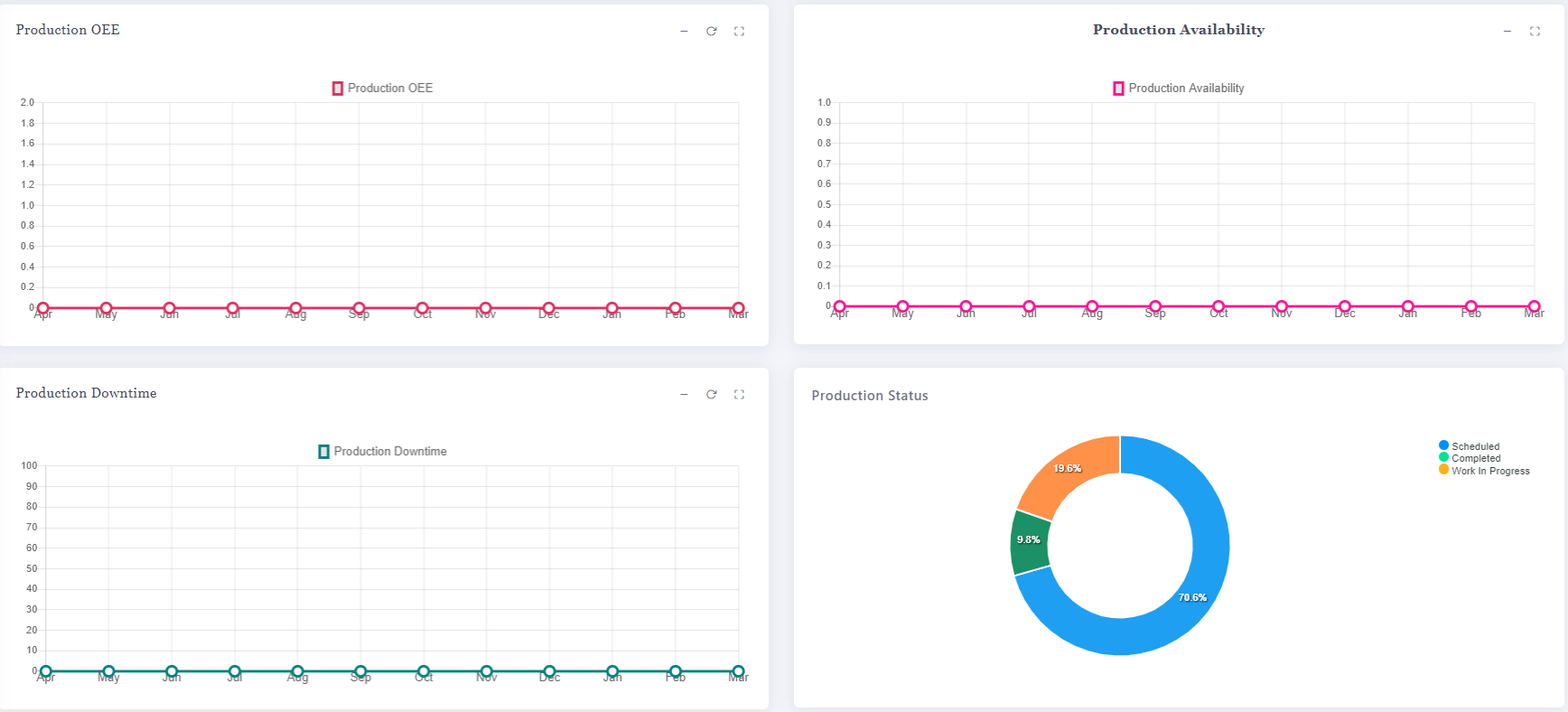Toggle the Production Downtime legend series
The image size is (1568, 712).
coord(383,452)
